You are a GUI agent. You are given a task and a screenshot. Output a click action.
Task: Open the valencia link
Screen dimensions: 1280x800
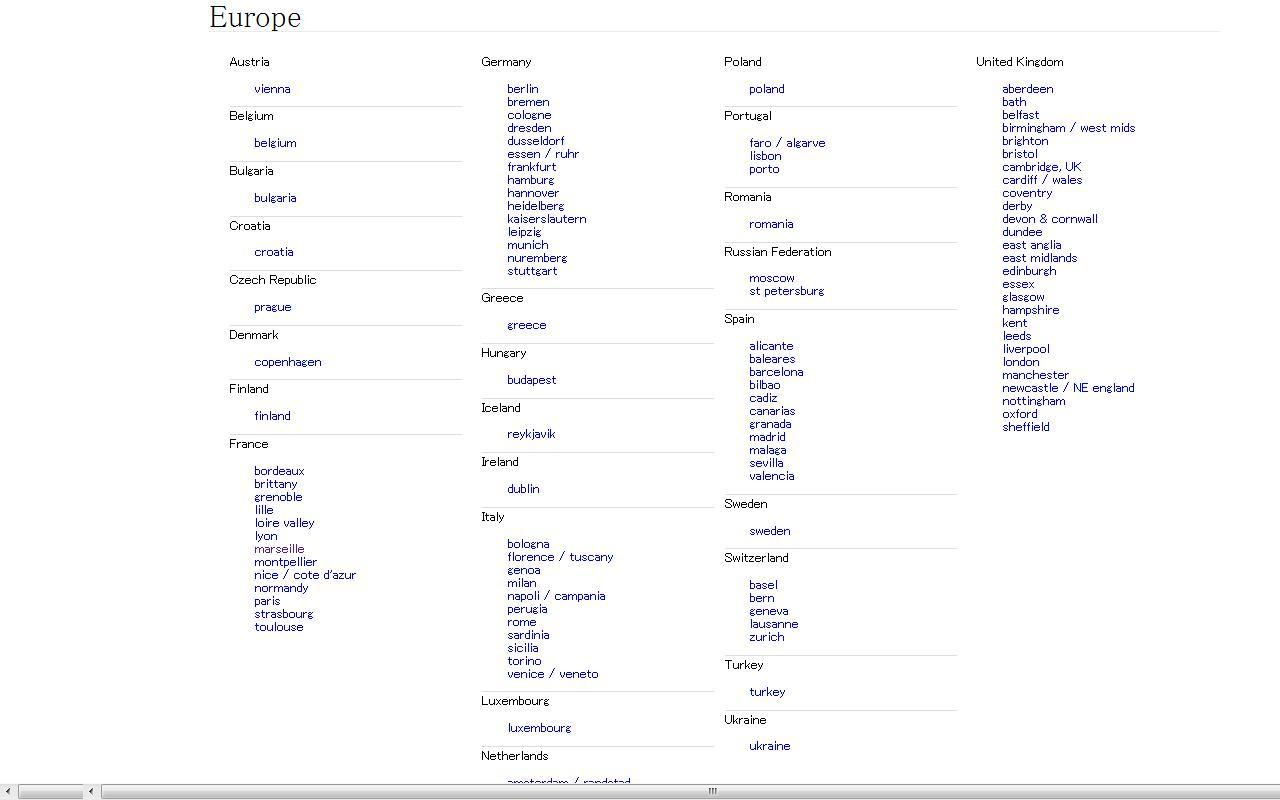(772, 476)
